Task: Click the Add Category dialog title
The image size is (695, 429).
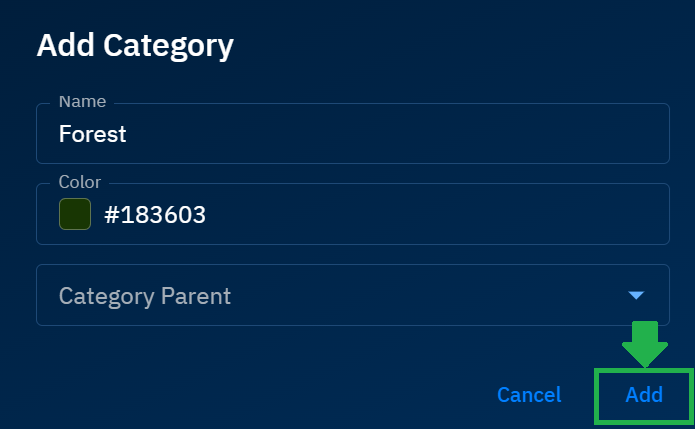Action: [x=135, y=46]
